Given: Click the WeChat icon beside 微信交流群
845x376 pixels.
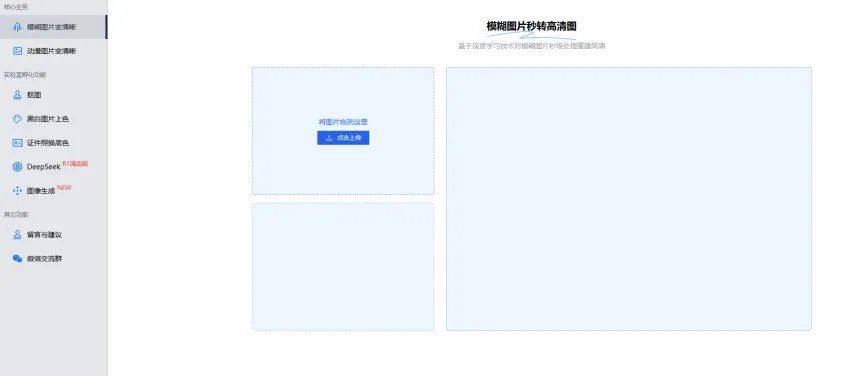Looking at the screenshot, I should coord(17,259).
